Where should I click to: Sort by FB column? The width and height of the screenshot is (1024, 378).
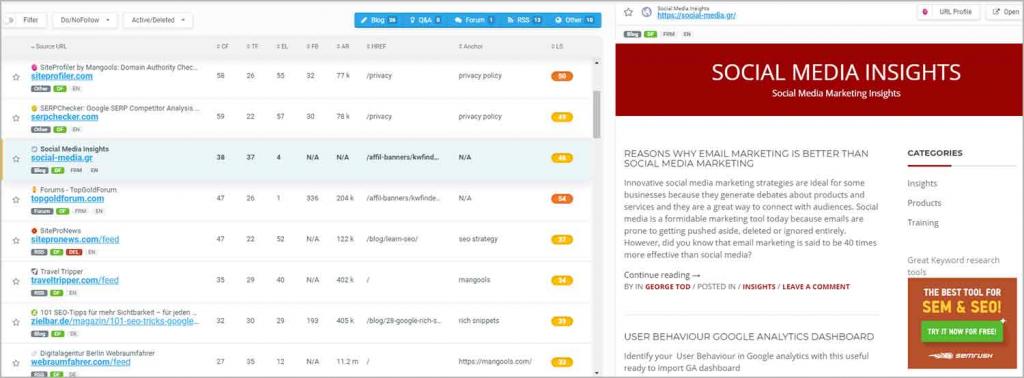click(x=312, y=46)
